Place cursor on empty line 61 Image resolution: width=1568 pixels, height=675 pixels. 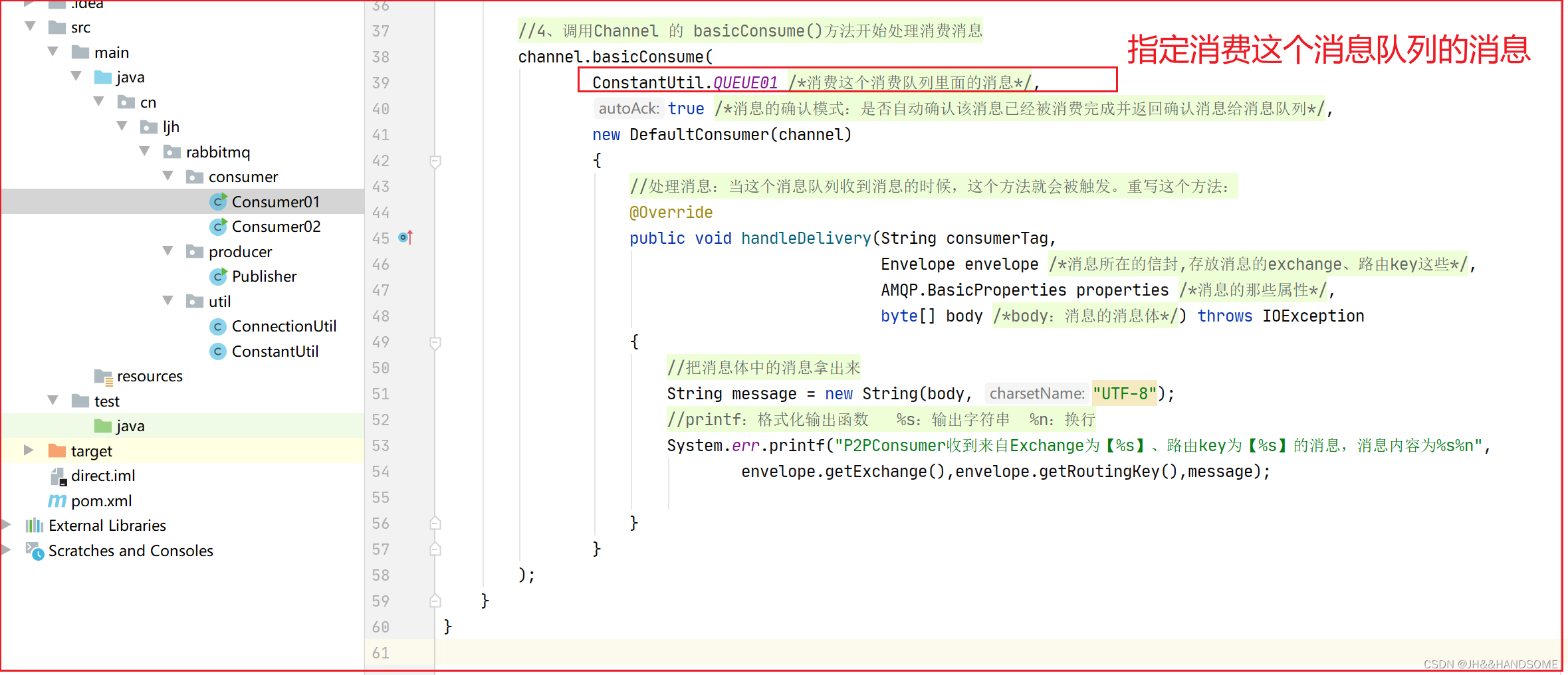[997, 652]
